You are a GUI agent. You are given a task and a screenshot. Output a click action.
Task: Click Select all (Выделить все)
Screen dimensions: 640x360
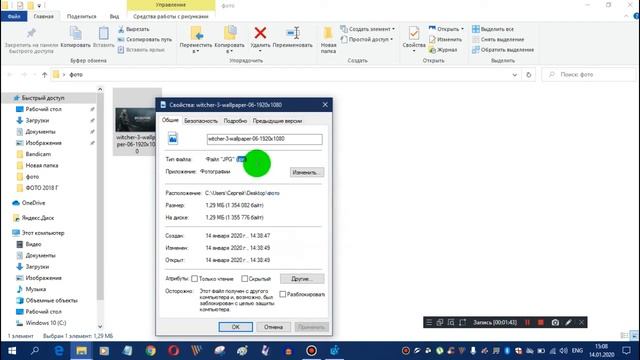pos(493,29)
